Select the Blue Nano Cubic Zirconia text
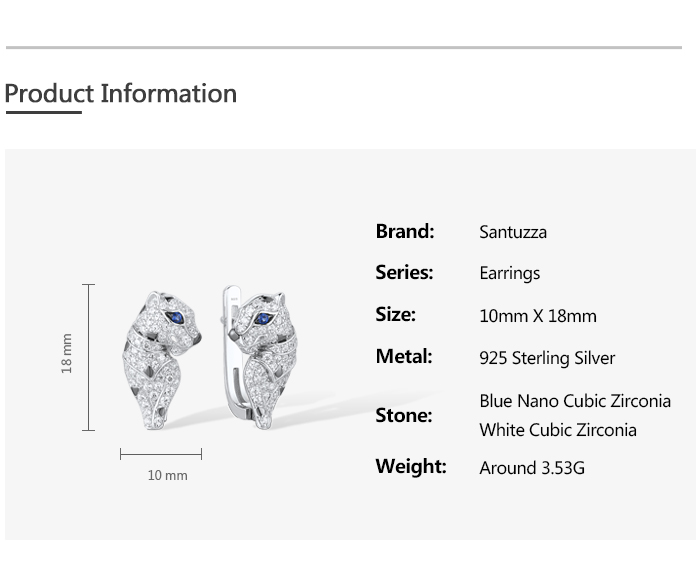The height and width of the screenshot is (588, 700). click(575, 401)
